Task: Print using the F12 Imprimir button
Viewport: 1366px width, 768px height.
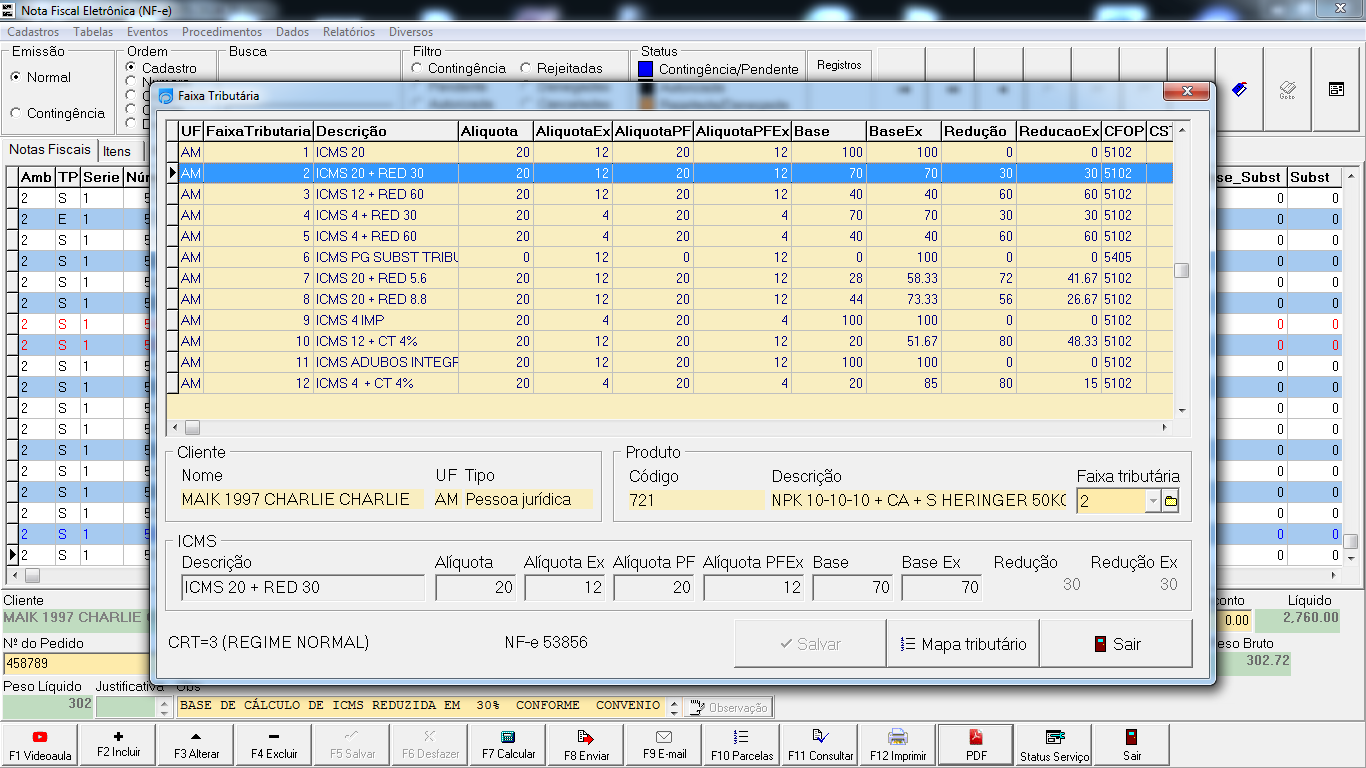Action: click(898, 745)
